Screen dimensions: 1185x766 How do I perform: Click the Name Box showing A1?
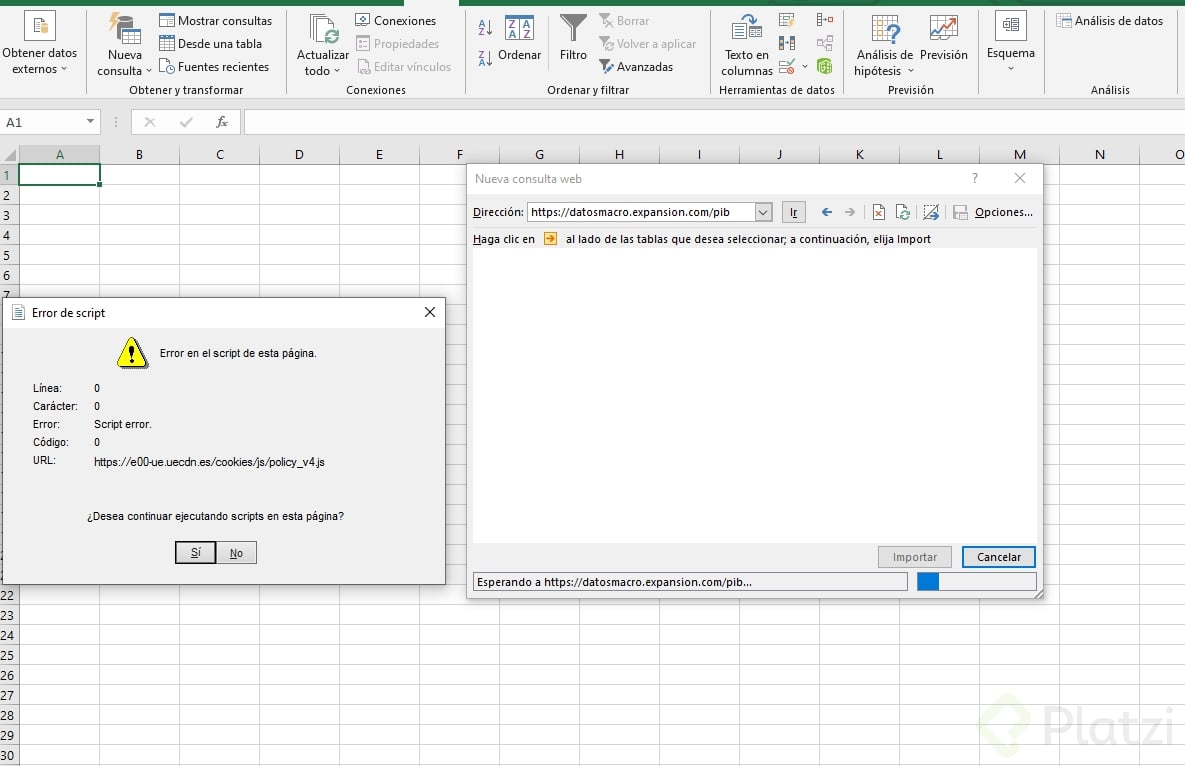click(x=42, y=122)
